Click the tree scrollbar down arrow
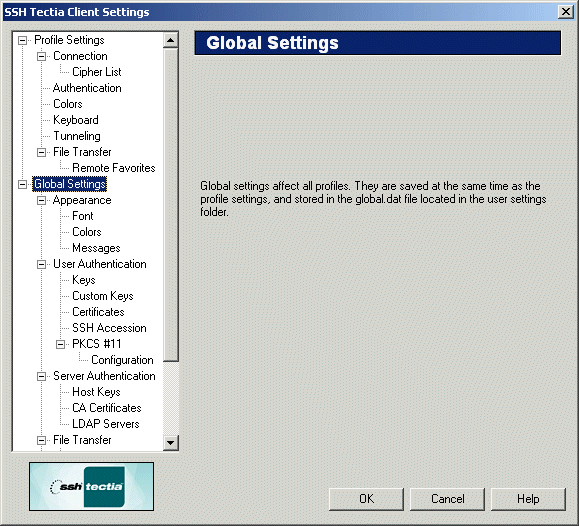The image size is (579, 526). 171,443
